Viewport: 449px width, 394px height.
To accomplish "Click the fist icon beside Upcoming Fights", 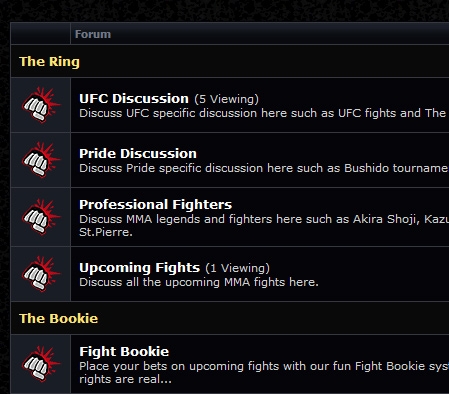I will (x=41, y=274).
